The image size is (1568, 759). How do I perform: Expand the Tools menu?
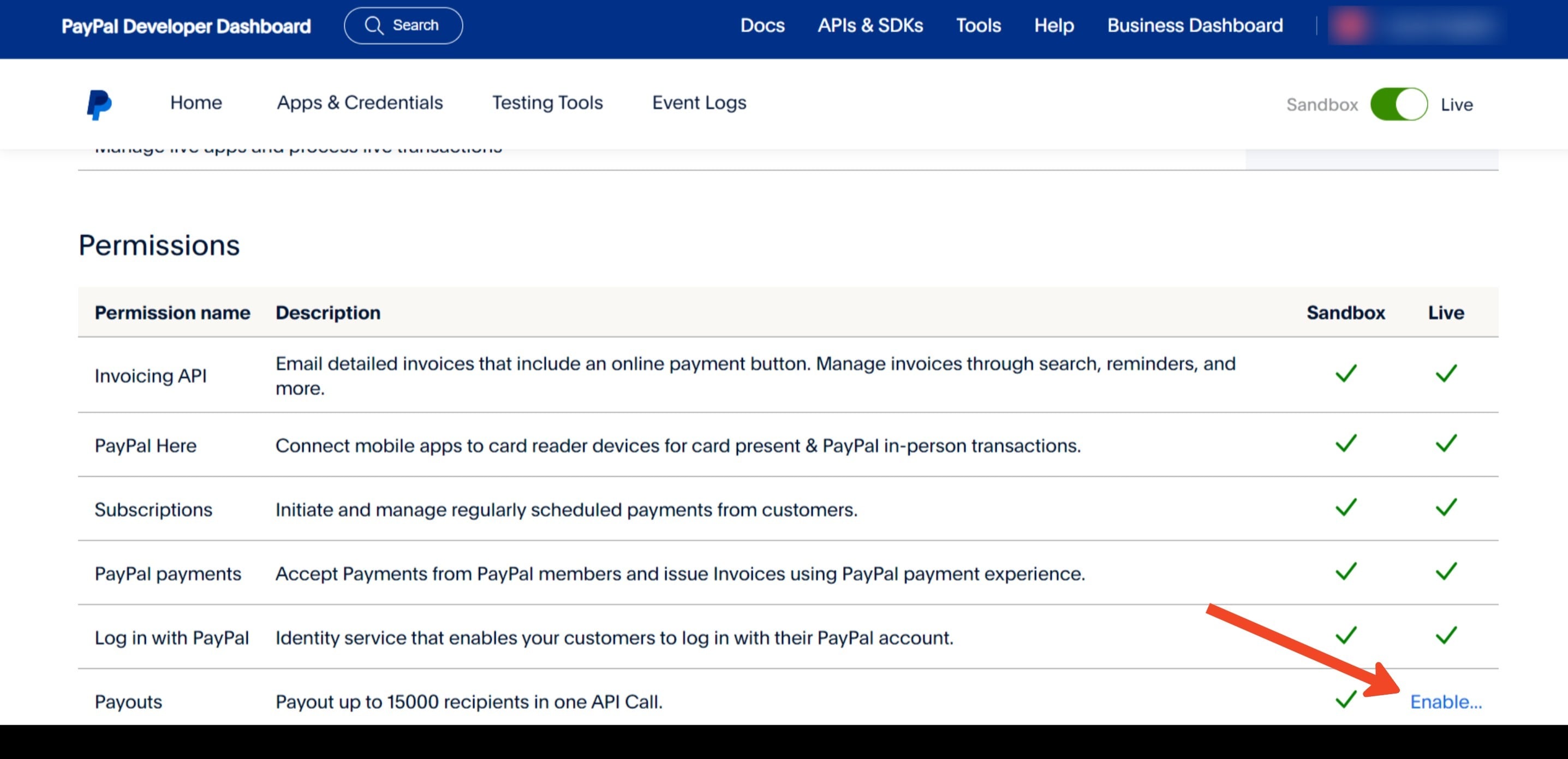[977, 26]
